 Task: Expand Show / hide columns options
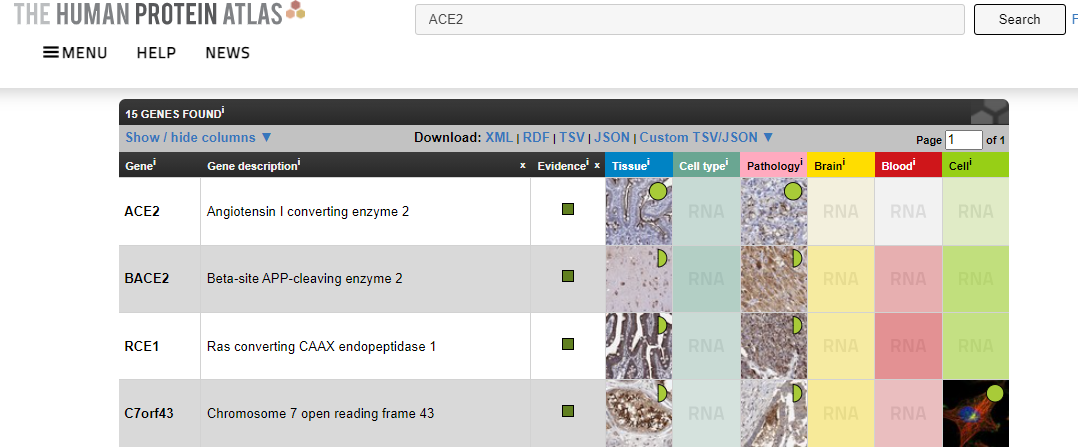[x=199, y=137]
